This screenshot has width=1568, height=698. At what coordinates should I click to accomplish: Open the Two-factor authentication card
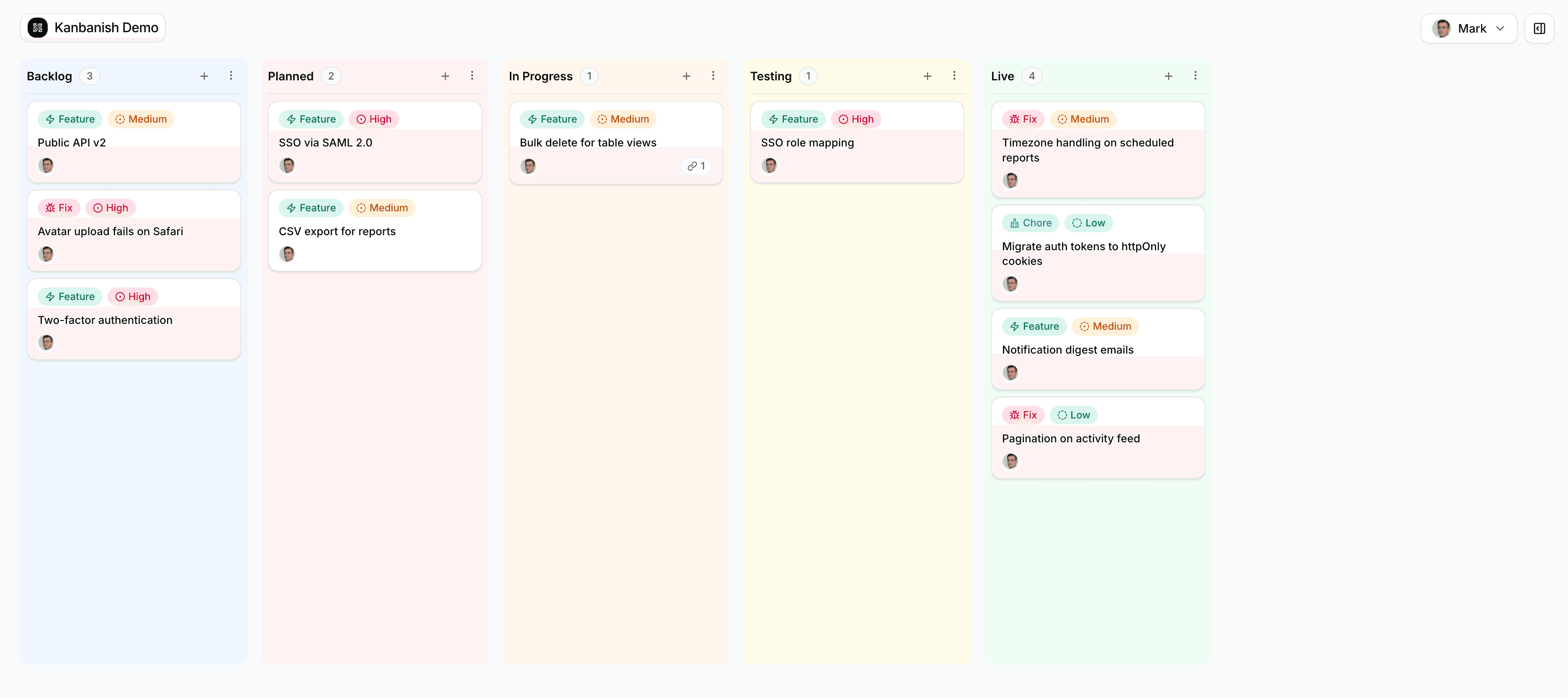point(134,319)
